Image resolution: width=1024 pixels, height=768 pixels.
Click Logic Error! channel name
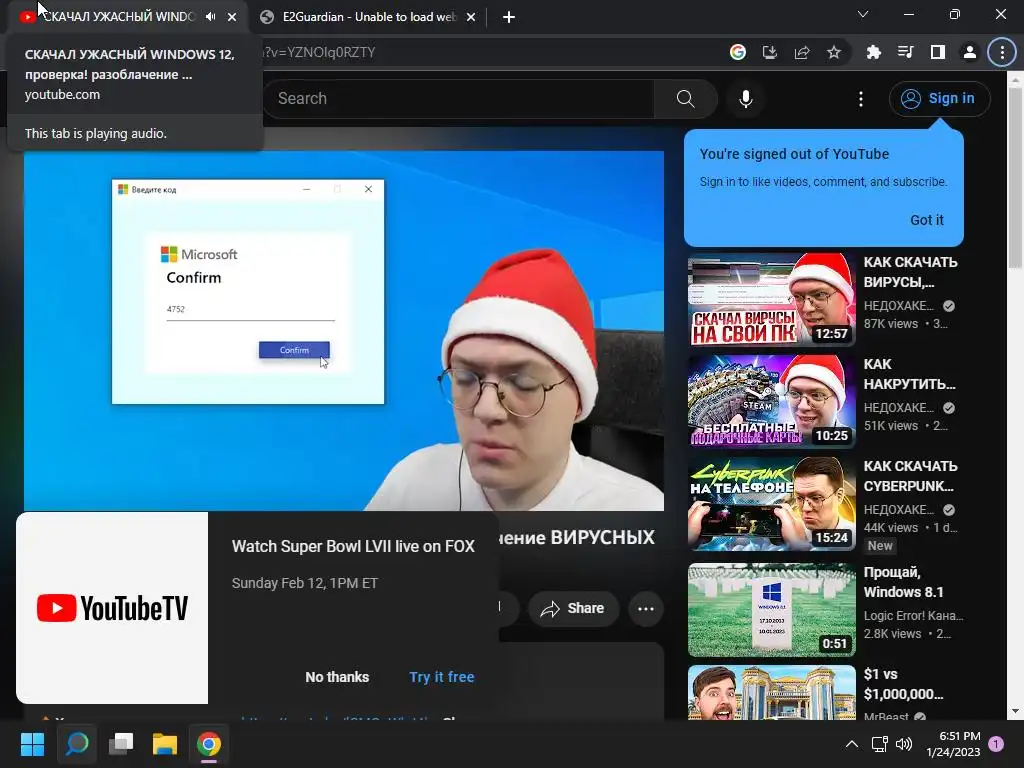point(913,615)
